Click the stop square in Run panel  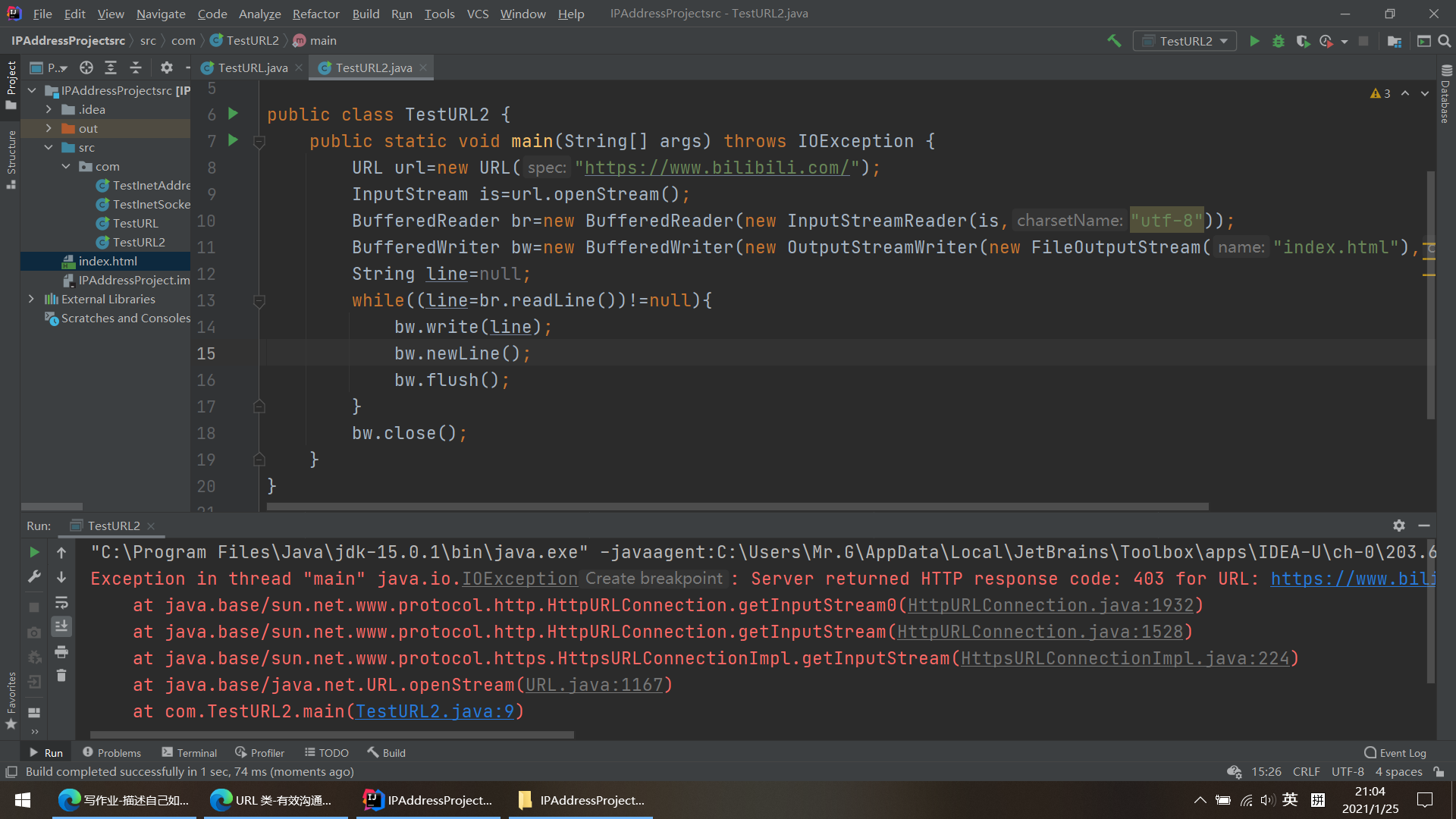pos(34,607)
